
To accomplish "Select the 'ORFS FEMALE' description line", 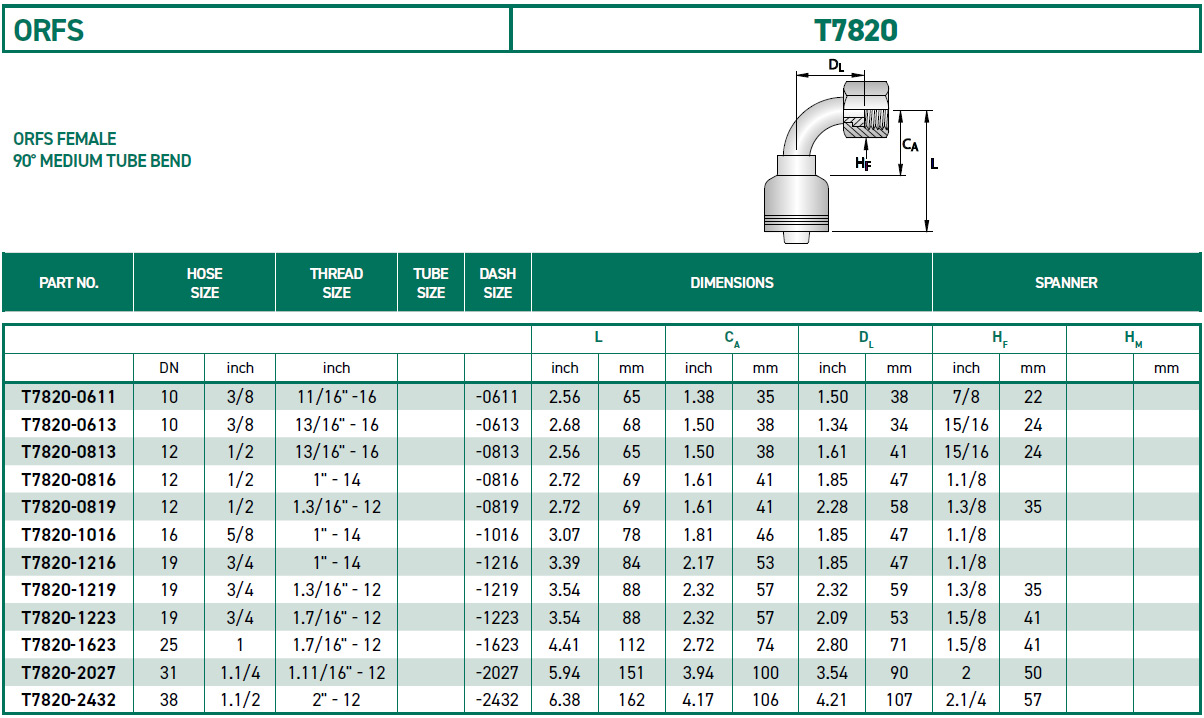I will pos(65,139).
